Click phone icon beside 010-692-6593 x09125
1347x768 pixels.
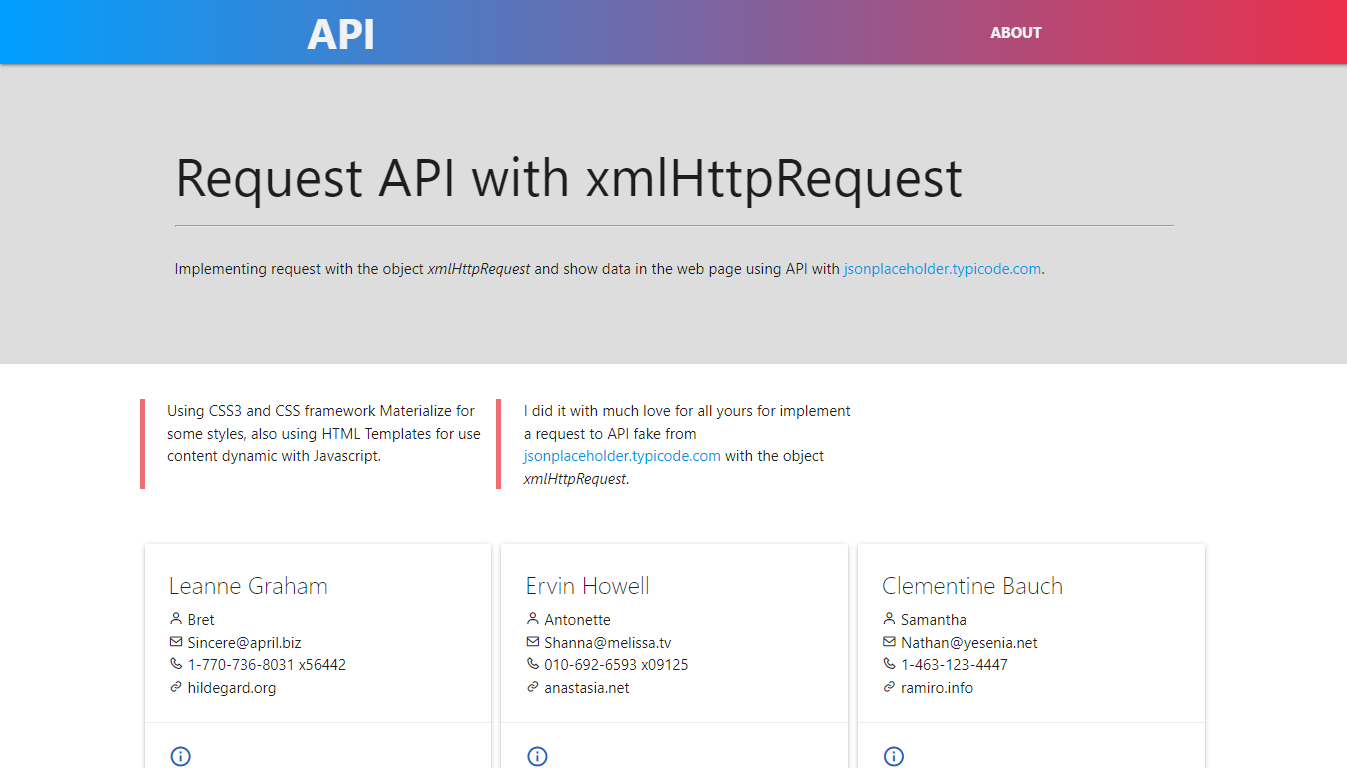(x=533, y=664)
